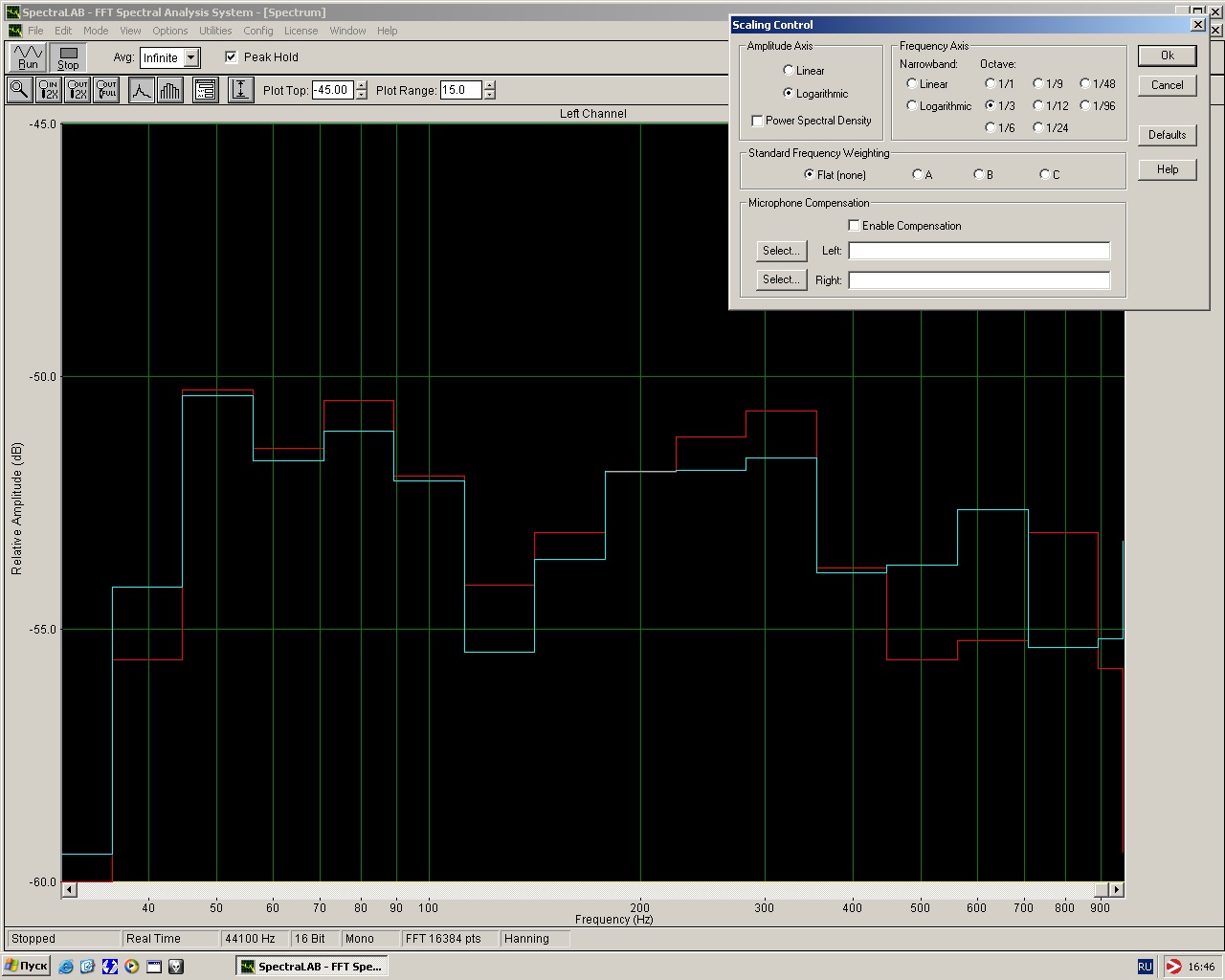Image resolution: width=1225 pixels, height=980 pixels.
Task: Open the Avg Infinite dropdown
Action: pos(191,57)
